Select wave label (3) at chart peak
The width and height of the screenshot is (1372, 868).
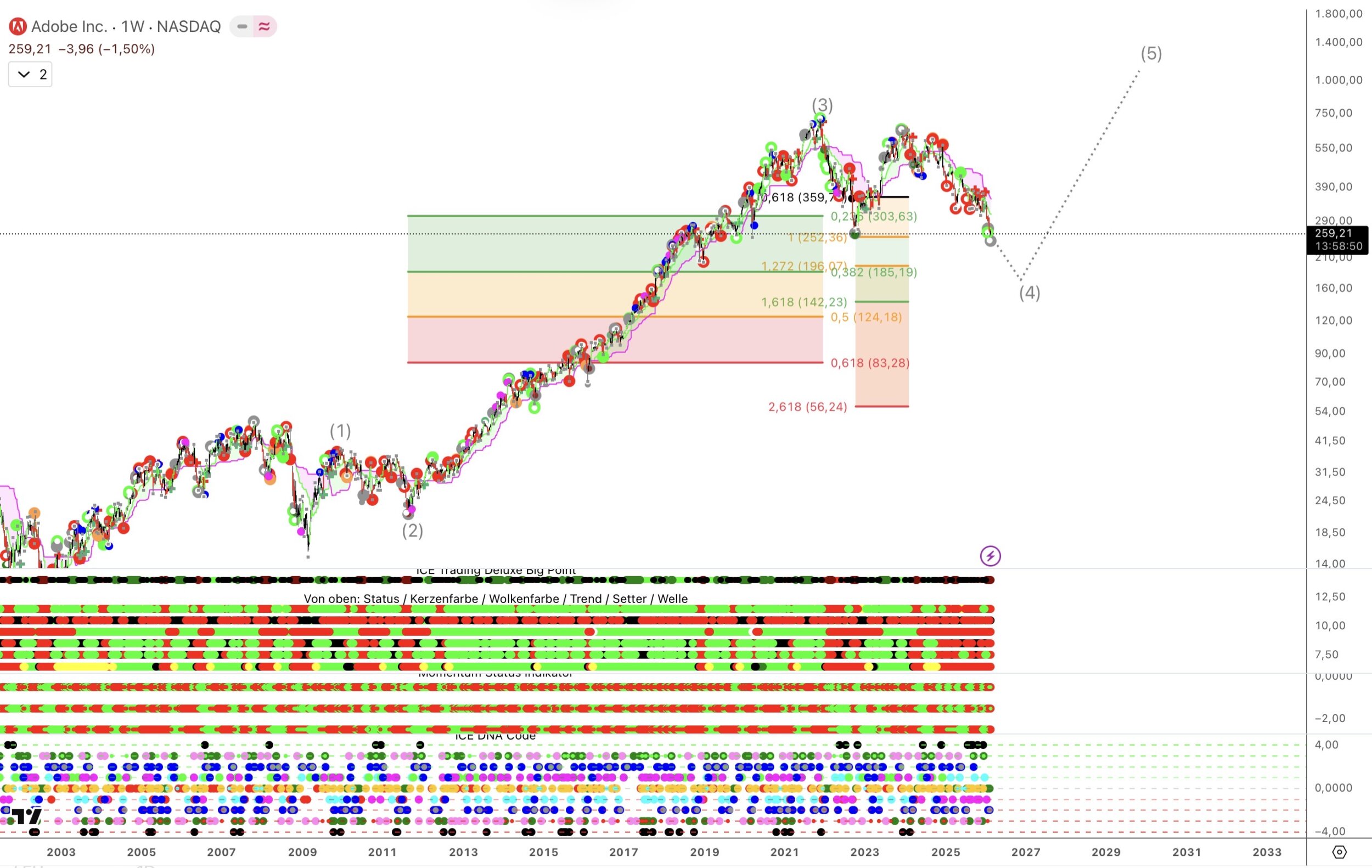coord(822,105)
